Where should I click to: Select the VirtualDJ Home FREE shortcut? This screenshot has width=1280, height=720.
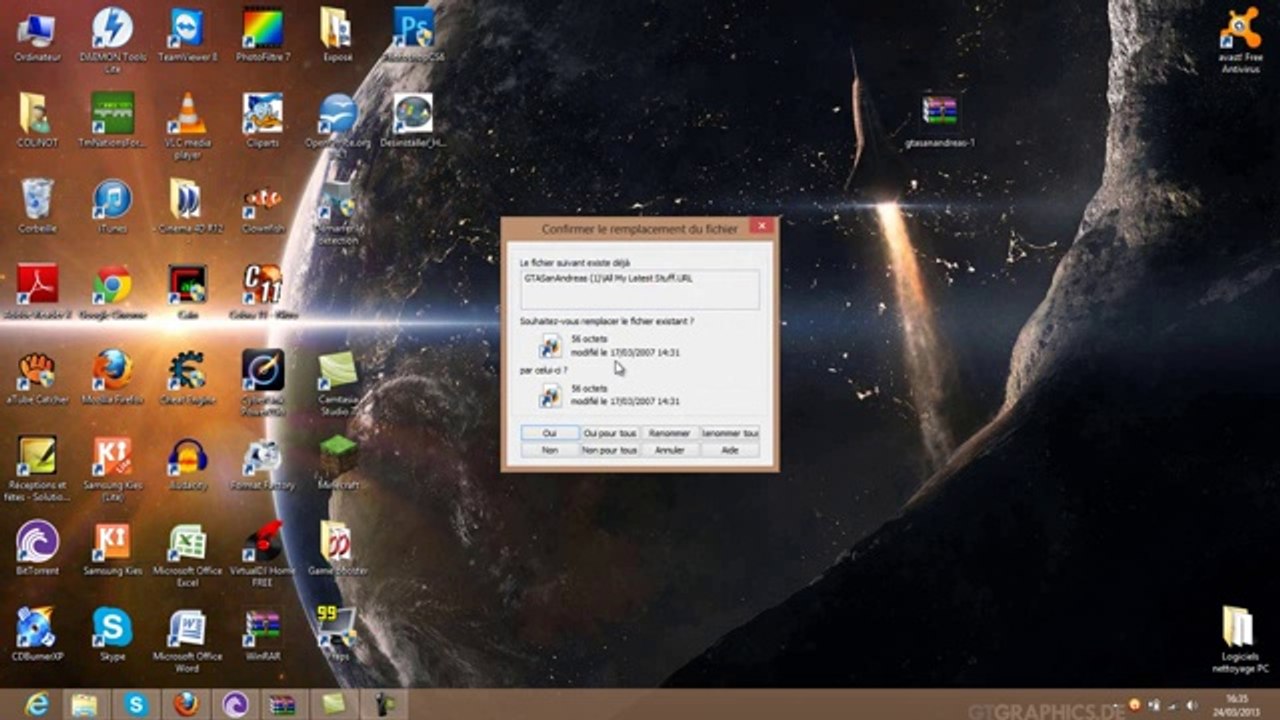coord(263,555)
